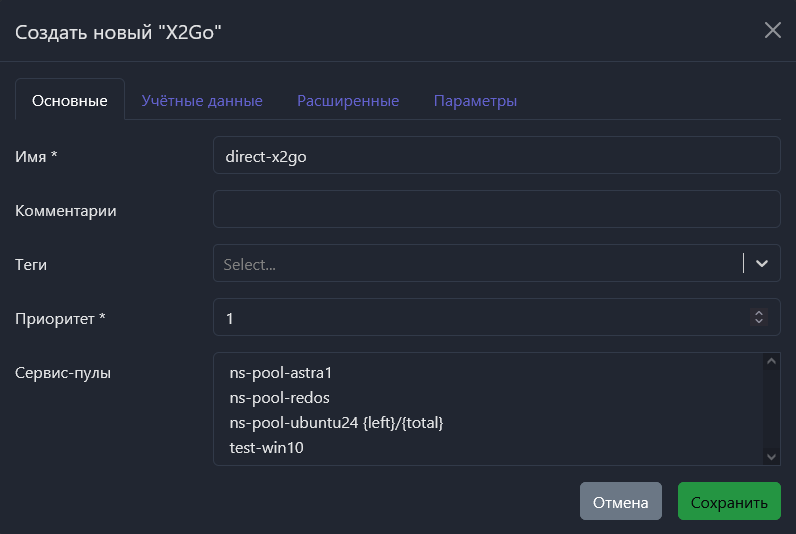The height and width of the screenshot is (534, 796).
Task: Focus the Комментарии input field
Action: 496,210
